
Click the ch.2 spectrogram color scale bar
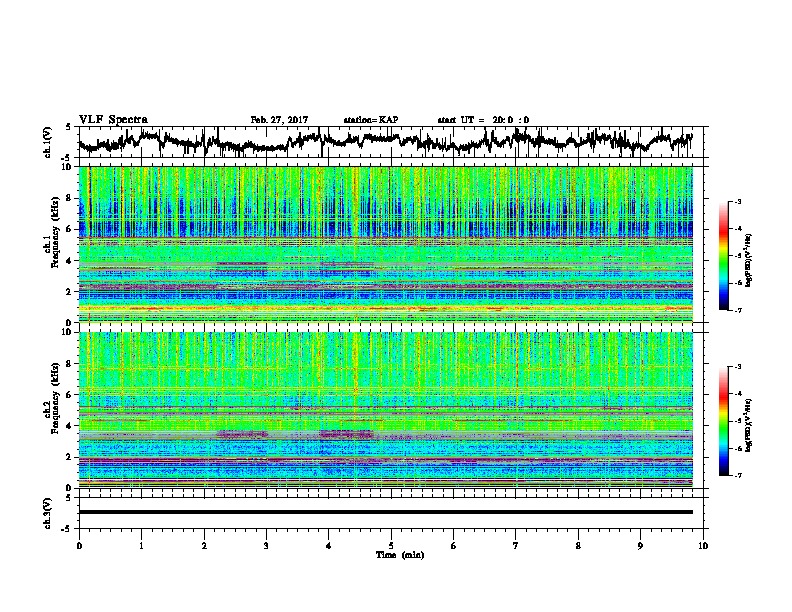[x=723, y=421]
